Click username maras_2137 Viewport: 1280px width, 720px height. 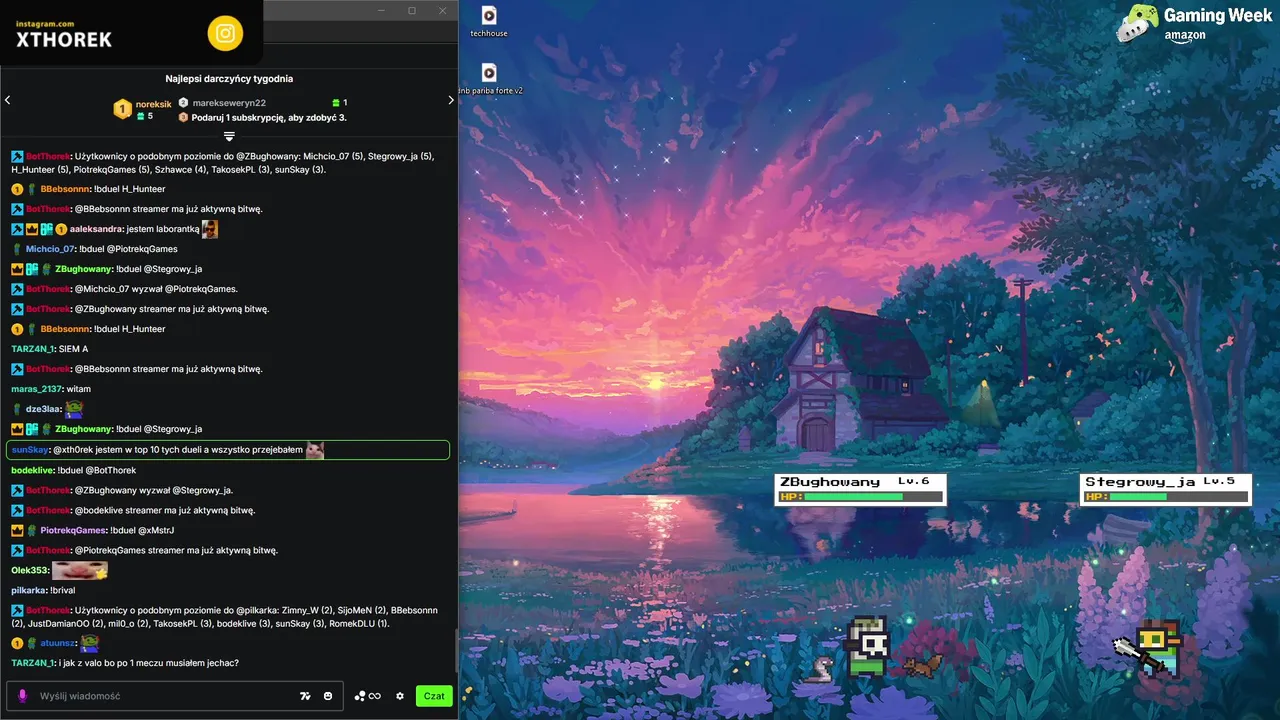[x=36, y=389]
